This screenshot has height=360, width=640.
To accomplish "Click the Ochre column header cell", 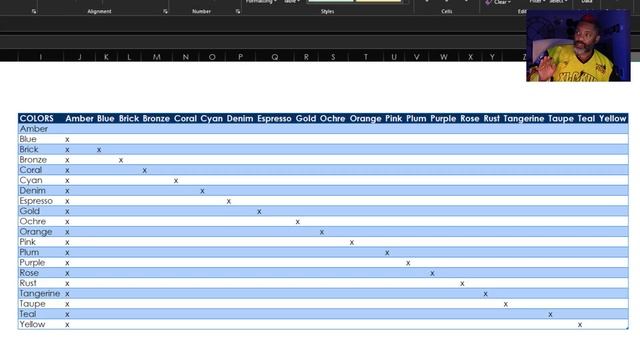I will coord(333,118).
